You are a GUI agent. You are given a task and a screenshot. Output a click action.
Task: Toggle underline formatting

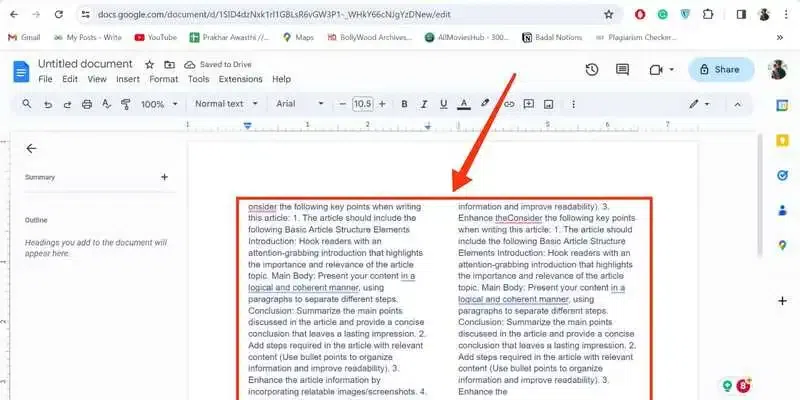[443, 104]
